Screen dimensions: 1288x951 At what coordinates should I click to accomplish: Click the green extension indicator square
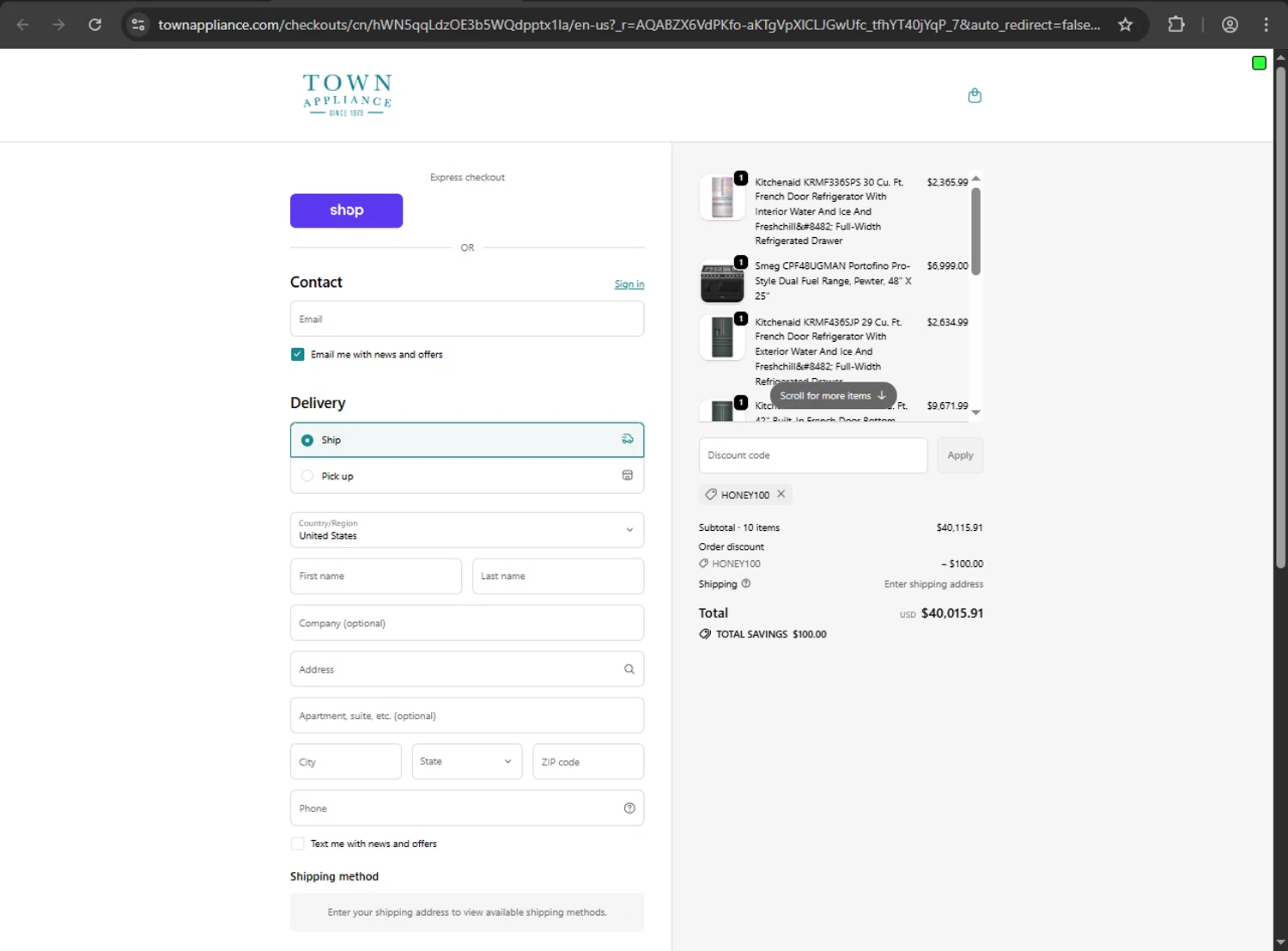pyautogui.click(x=1259, y=63)
